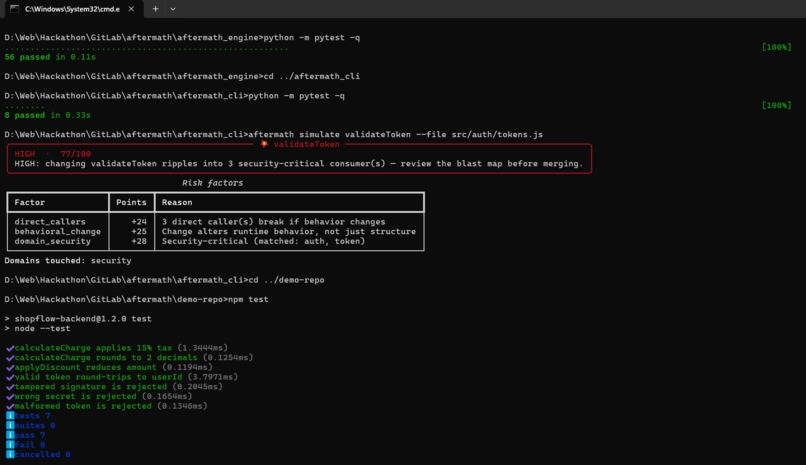Click the 'cd ../demo-repo' command line
Viewport: 806px width, 465px height.
(164, 280)
